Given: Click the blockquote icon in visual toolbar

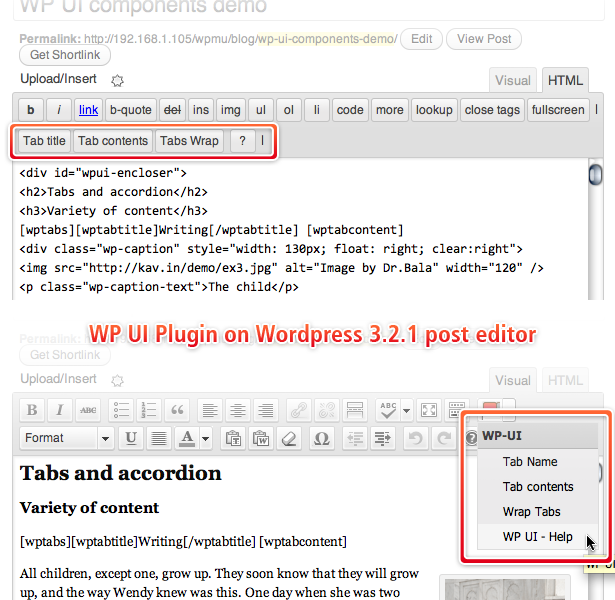Looking at the screenshot, I should 179,410.
